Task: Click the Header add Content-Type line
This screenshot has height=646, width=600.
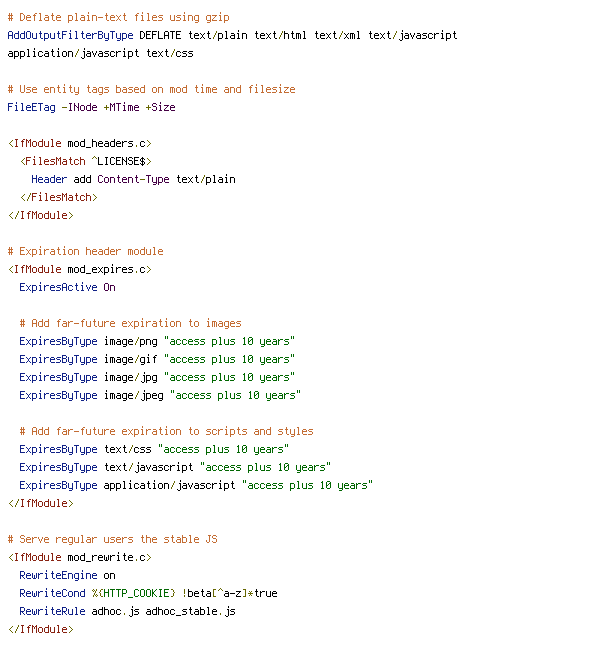Action: (134, 180)
